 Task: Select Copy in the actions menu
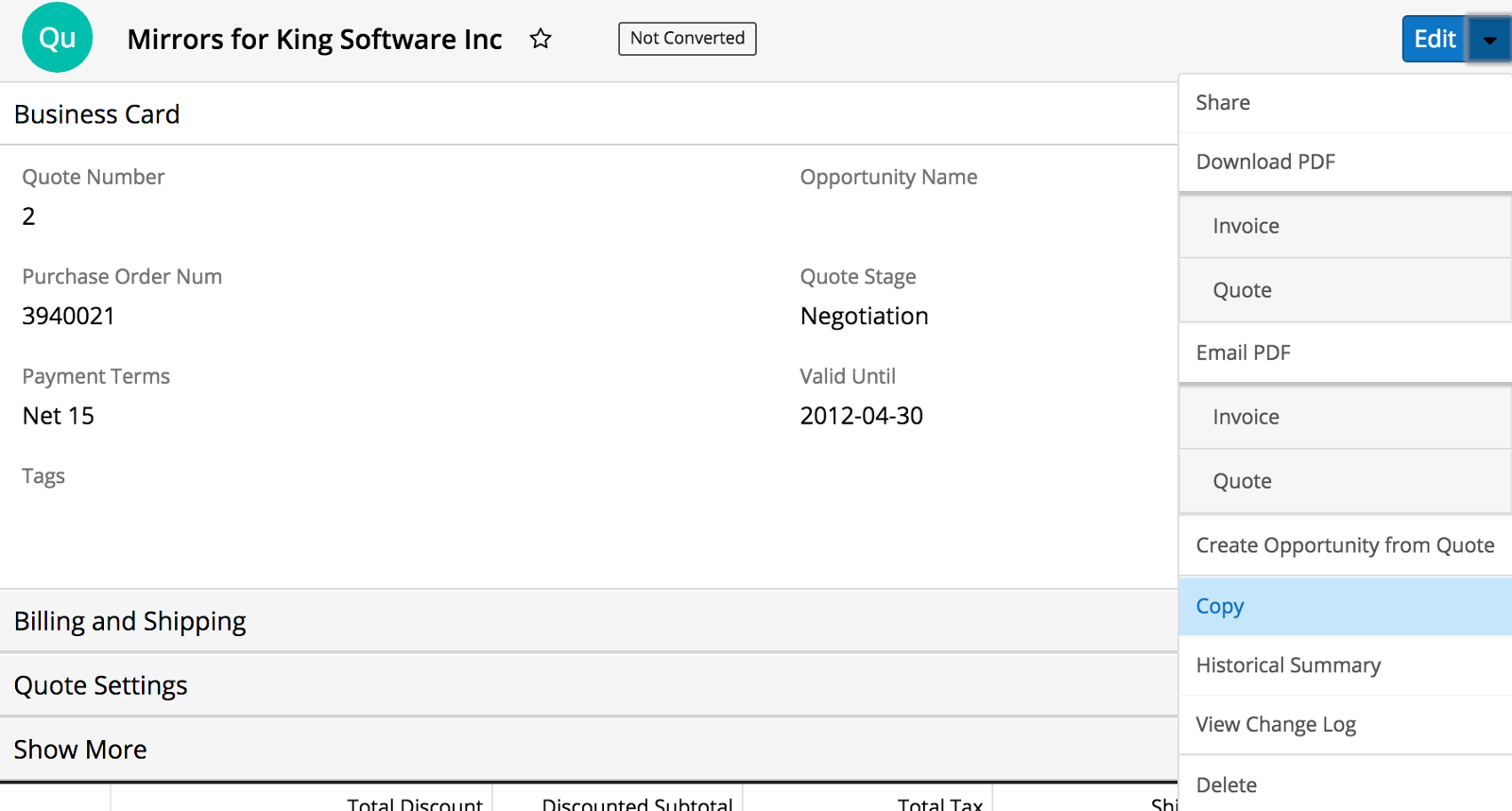pyautogui.click(x=1220, y=606)
